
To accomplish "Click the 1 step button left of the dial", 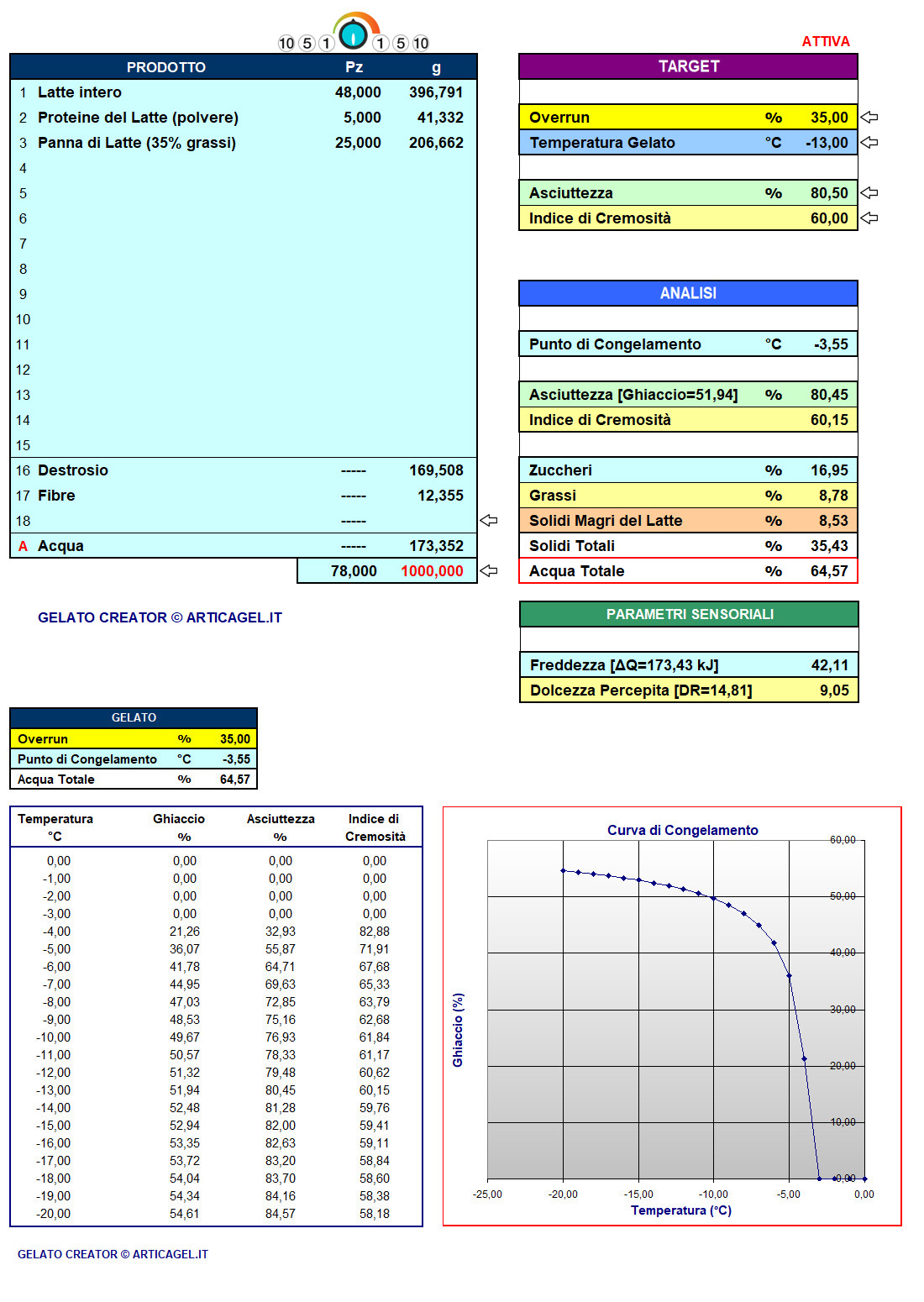I will coord(327,43).
